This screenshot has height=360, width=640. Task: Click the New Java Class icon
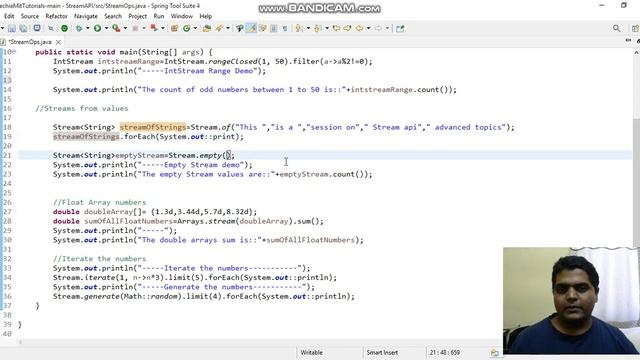point(187,28)
